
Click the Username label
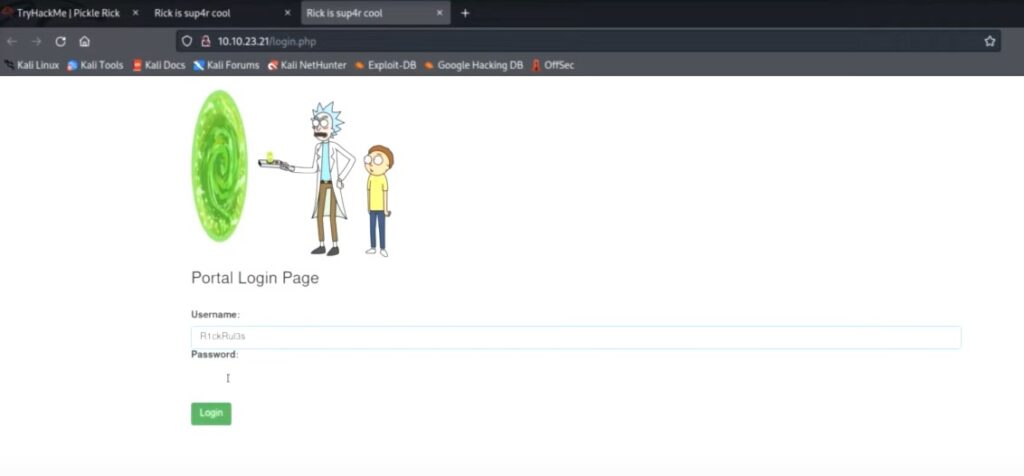[x=216, y=315]
